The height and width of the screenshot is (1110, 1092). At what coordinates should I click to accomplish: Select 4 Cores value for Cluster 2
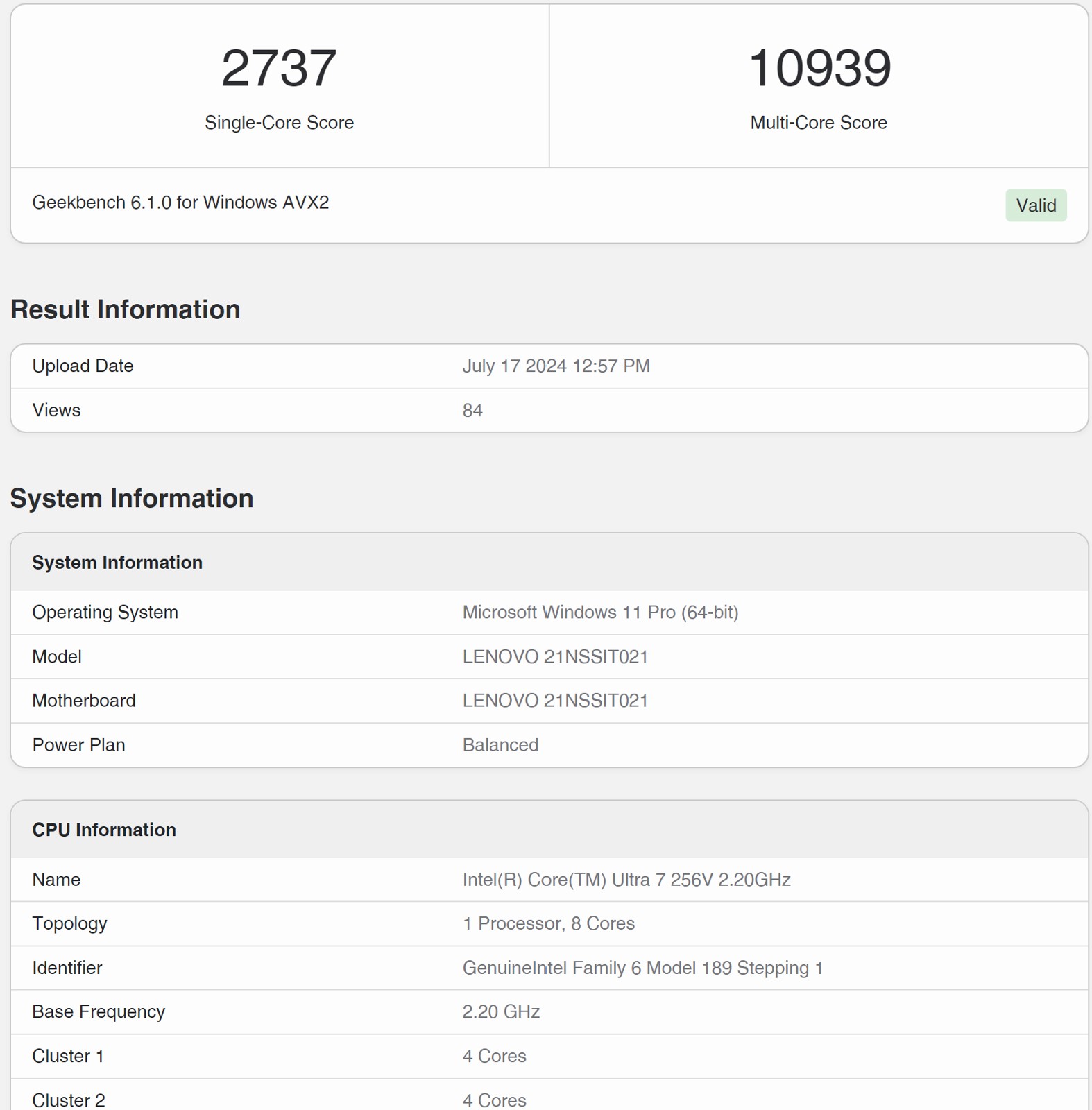point(494,1100)
